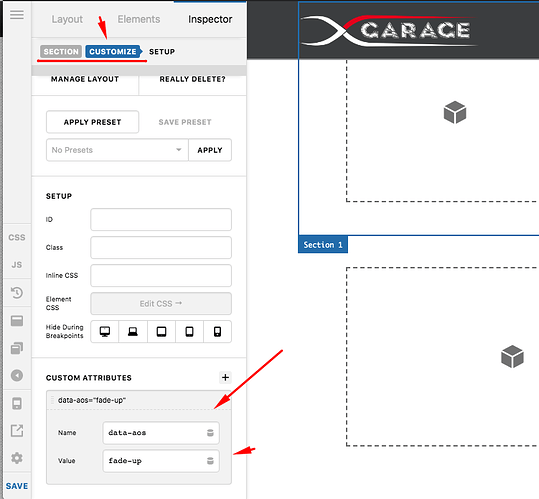Click the database icon in the Name field

[210, 433]
